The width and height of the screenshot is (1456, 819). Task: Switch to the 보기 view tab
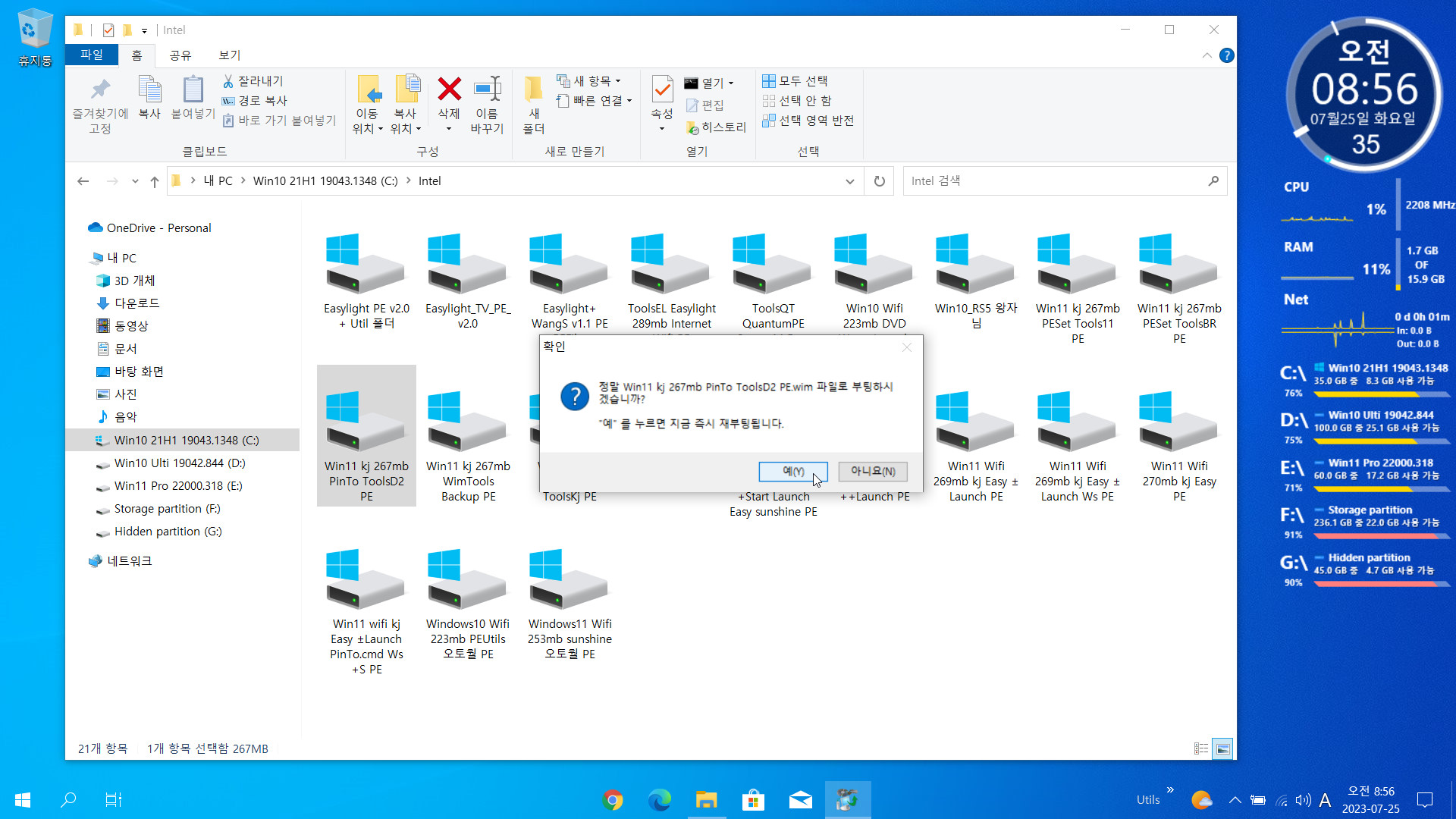click(x=230, y=55)
